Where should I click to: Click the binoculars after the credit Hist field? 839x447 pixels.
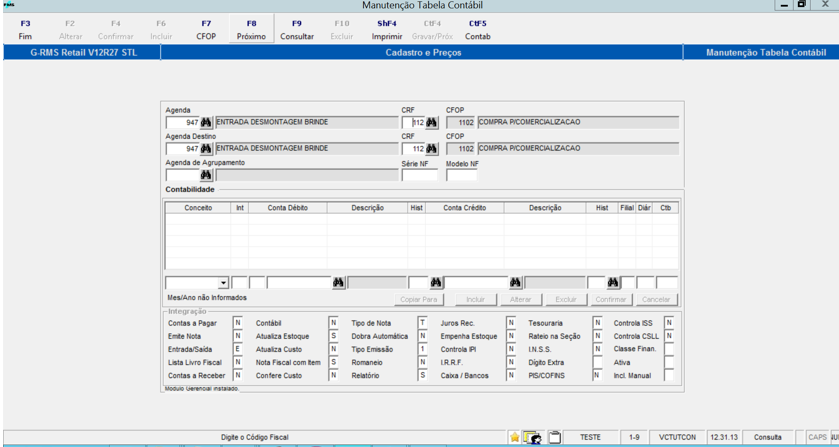click(613, 283)
